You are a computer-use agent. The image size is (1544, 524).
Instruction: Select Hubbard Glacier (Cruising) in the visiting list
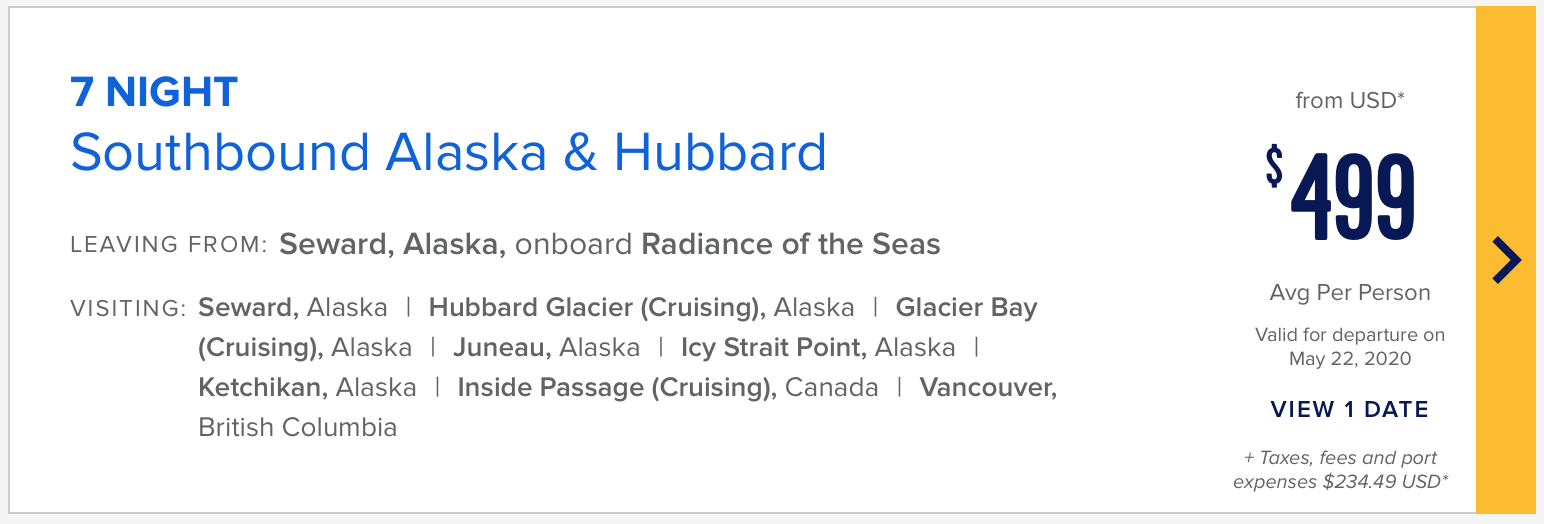(x=597, y=308)
